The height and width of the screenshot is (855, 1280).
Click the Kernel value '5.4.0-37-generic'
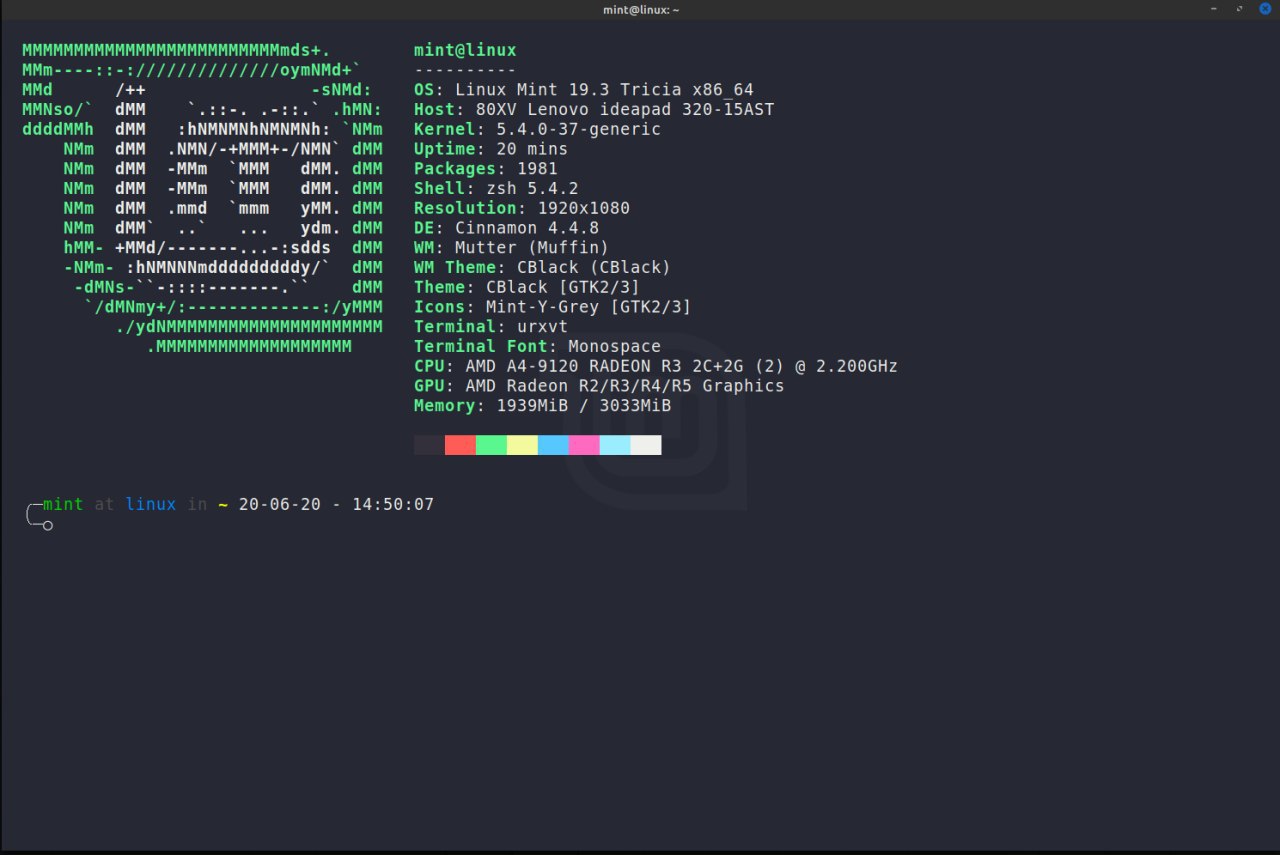[579, 129]
